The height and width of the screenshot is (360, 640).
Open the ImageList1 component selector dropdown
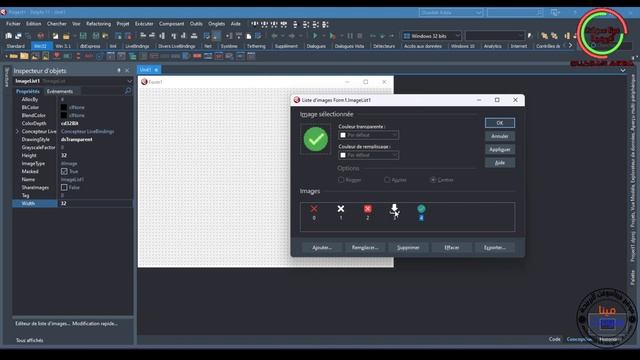coord(129,81)
